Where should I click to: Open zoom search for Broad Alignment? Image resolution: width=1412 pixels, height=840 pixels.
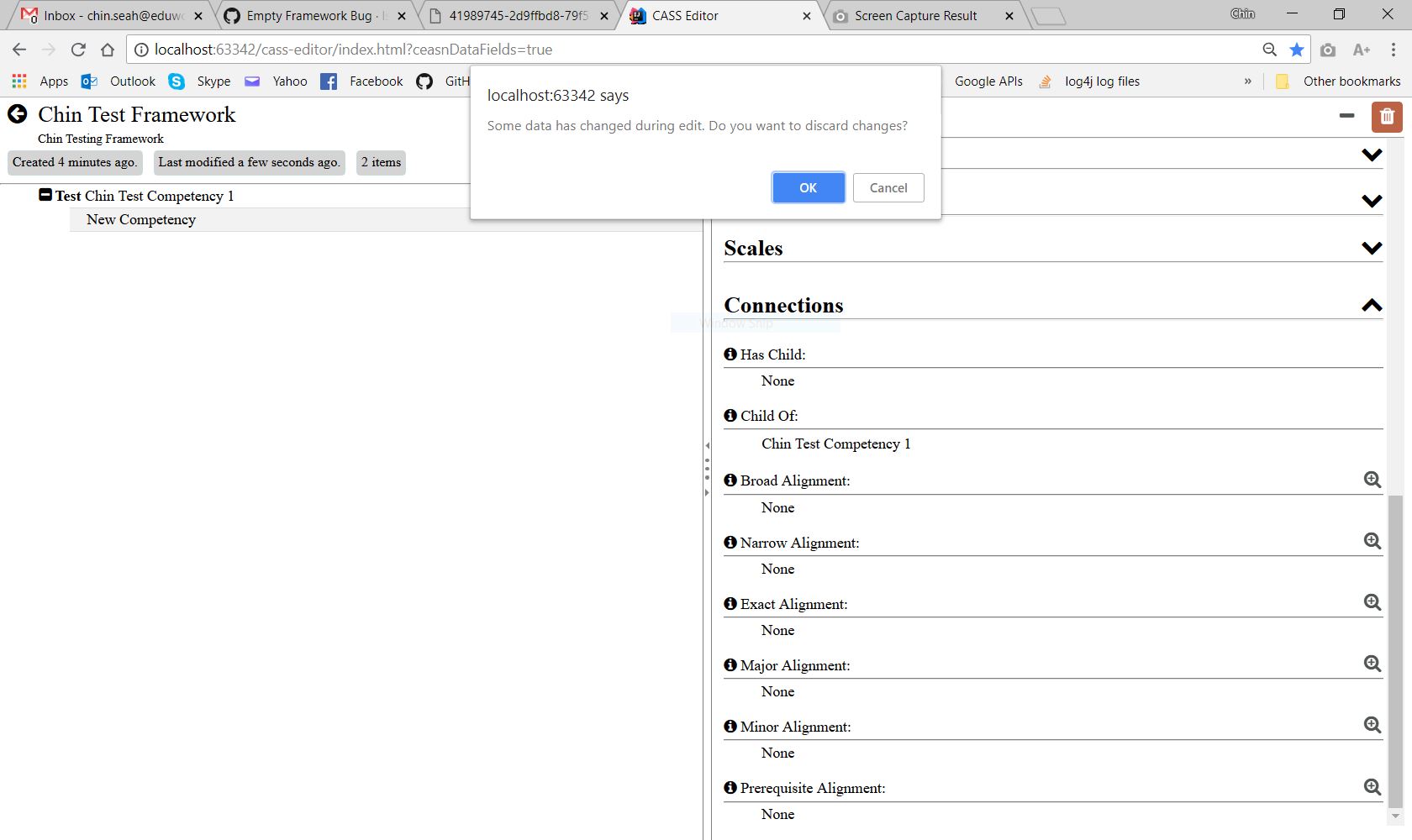pos(1372,480)
